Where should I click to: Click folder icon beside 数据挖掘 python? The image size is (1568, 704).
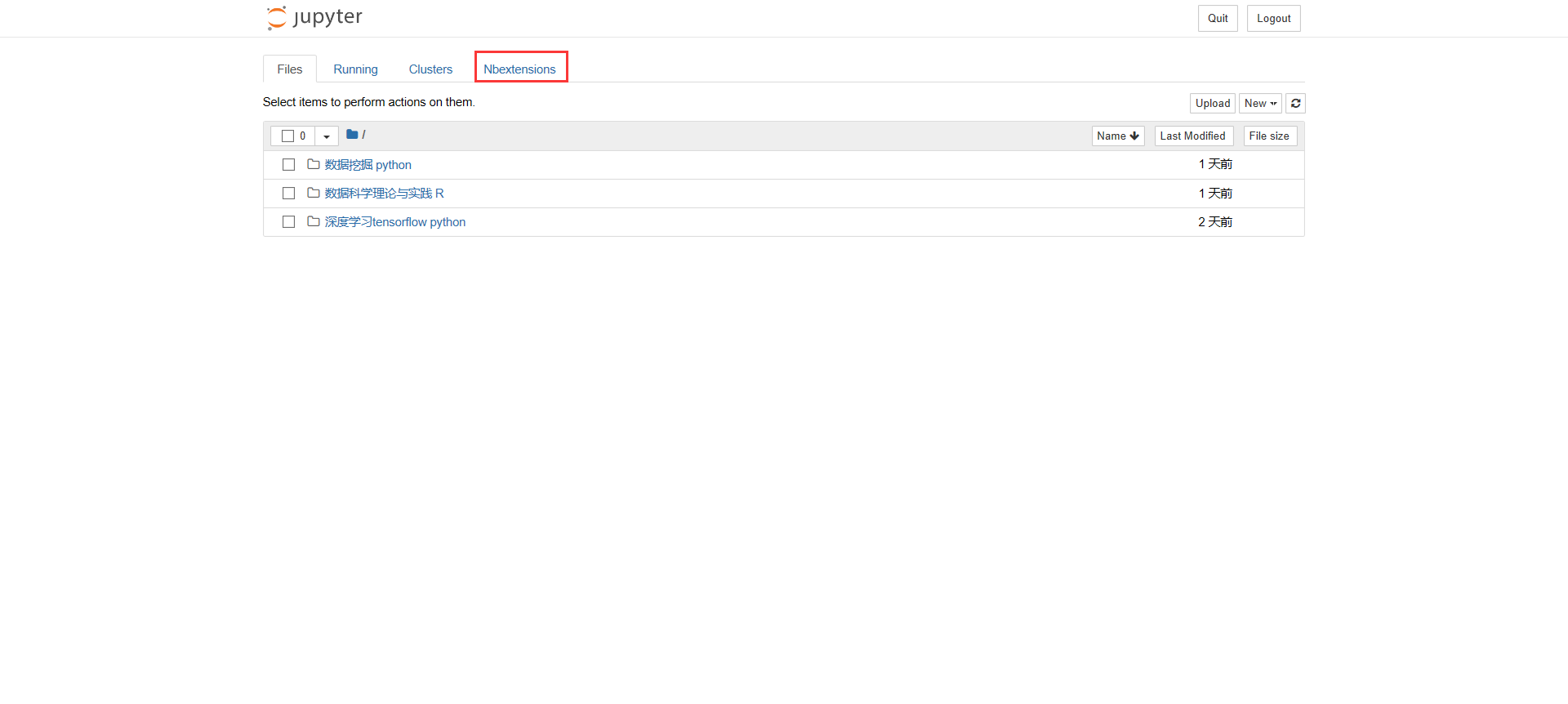point(313,164)
